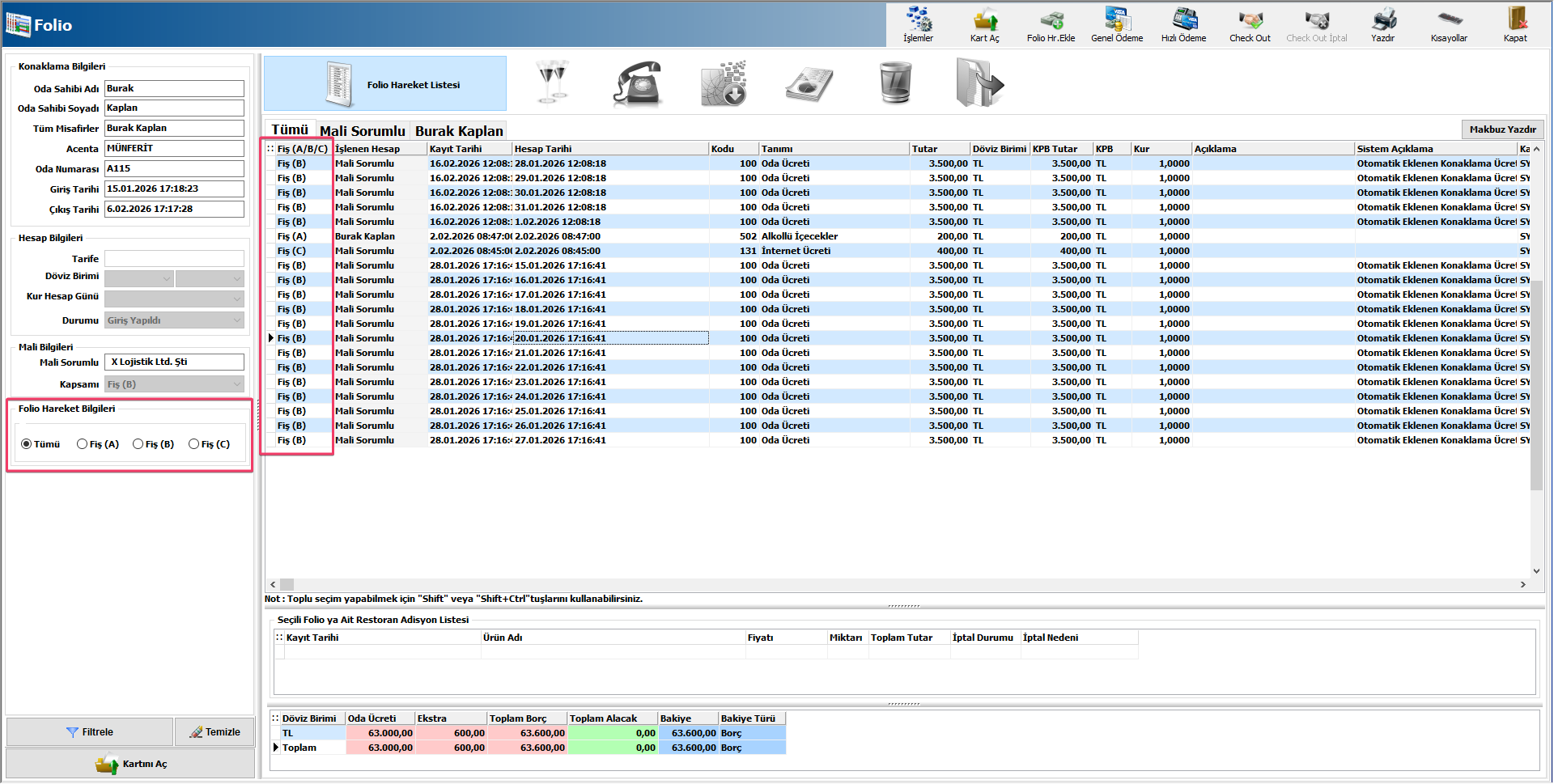Expand the Kur Hesap Günü dropdown
This screenshot has height=784, width=1554.
pos(236,299)
